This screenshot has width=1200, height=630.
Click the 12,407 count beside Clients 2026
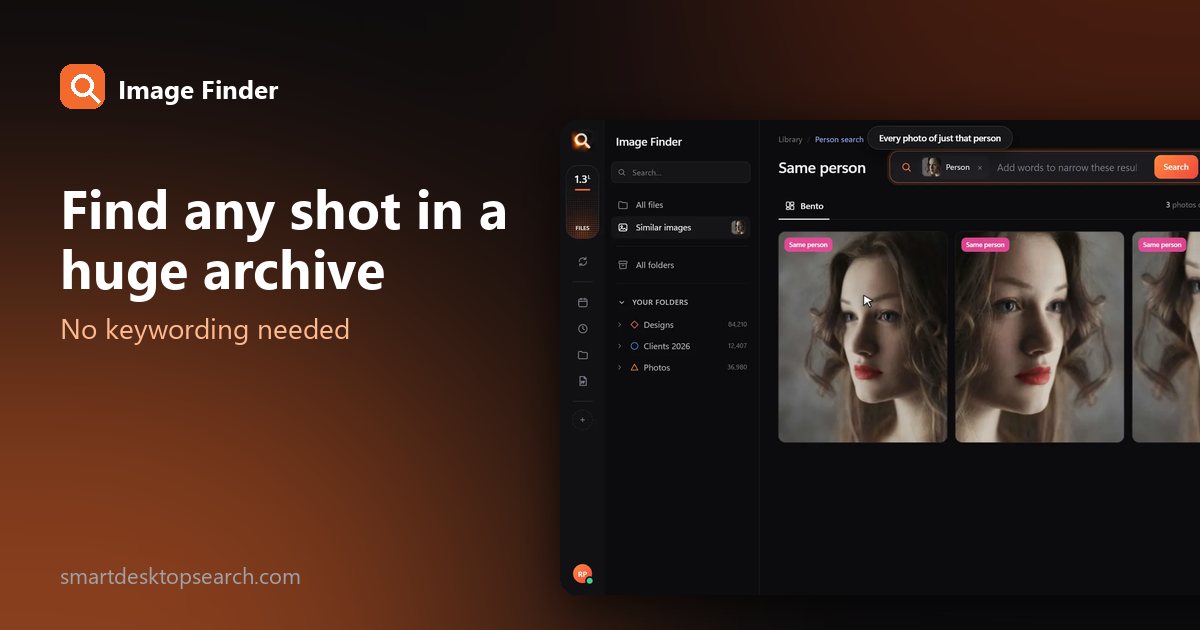(737, 346)
